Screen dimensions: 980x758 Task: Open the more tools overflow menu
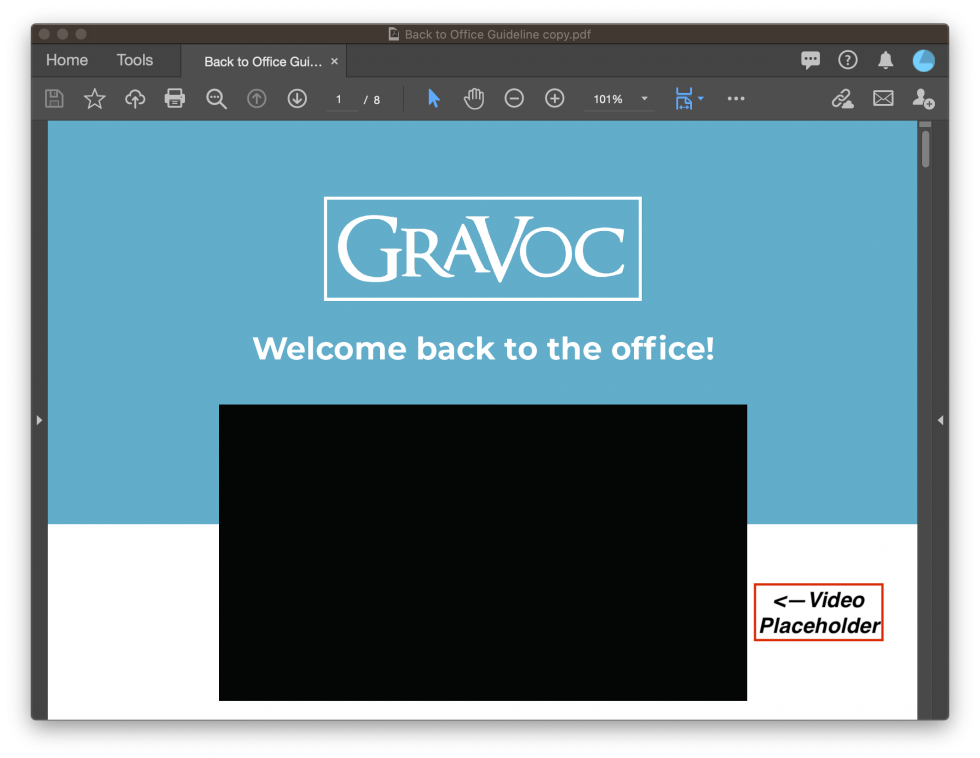tap(736, 98)
